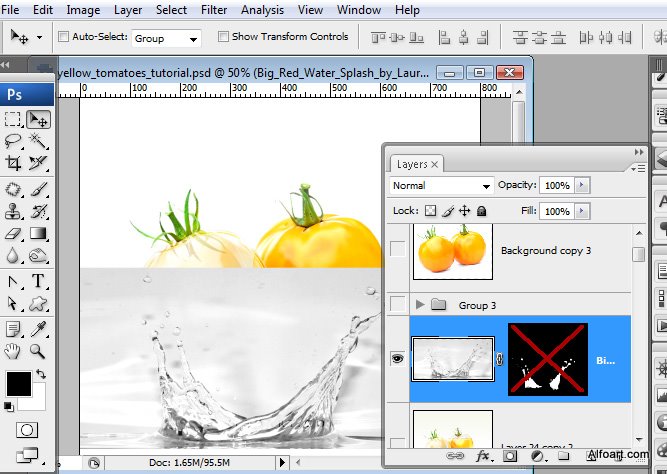Open the Filter menu
The image size is (667, 474).
pyautogui.click(x=214, y=10)
